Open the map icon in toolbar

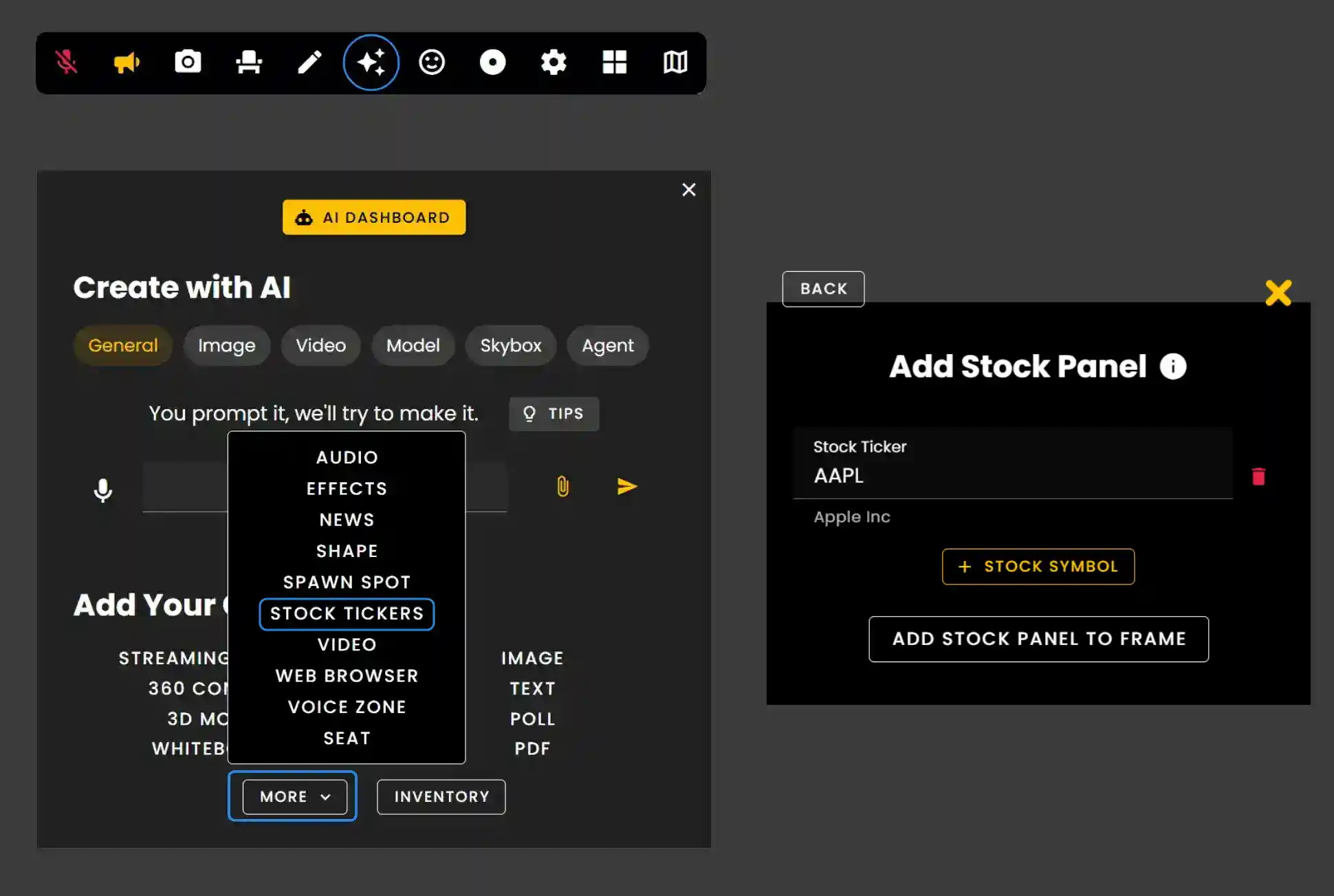(675, 63)
